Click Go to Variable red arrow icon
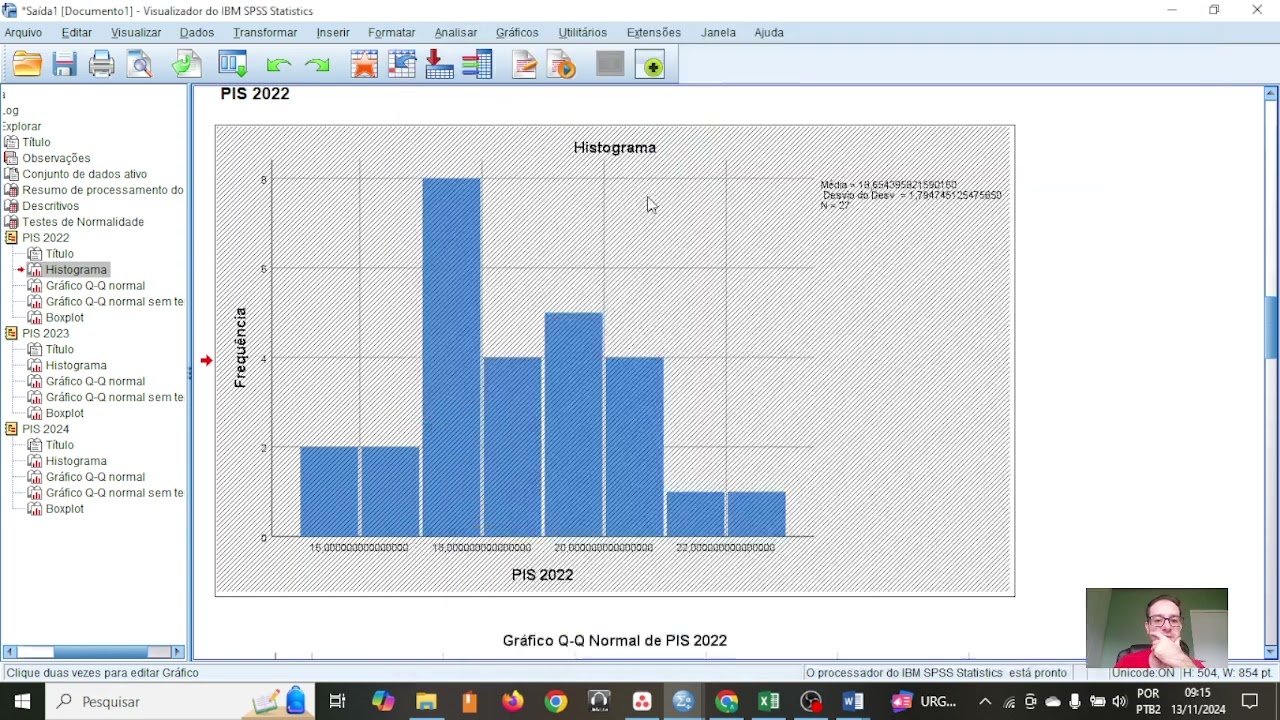 [439, 66]
